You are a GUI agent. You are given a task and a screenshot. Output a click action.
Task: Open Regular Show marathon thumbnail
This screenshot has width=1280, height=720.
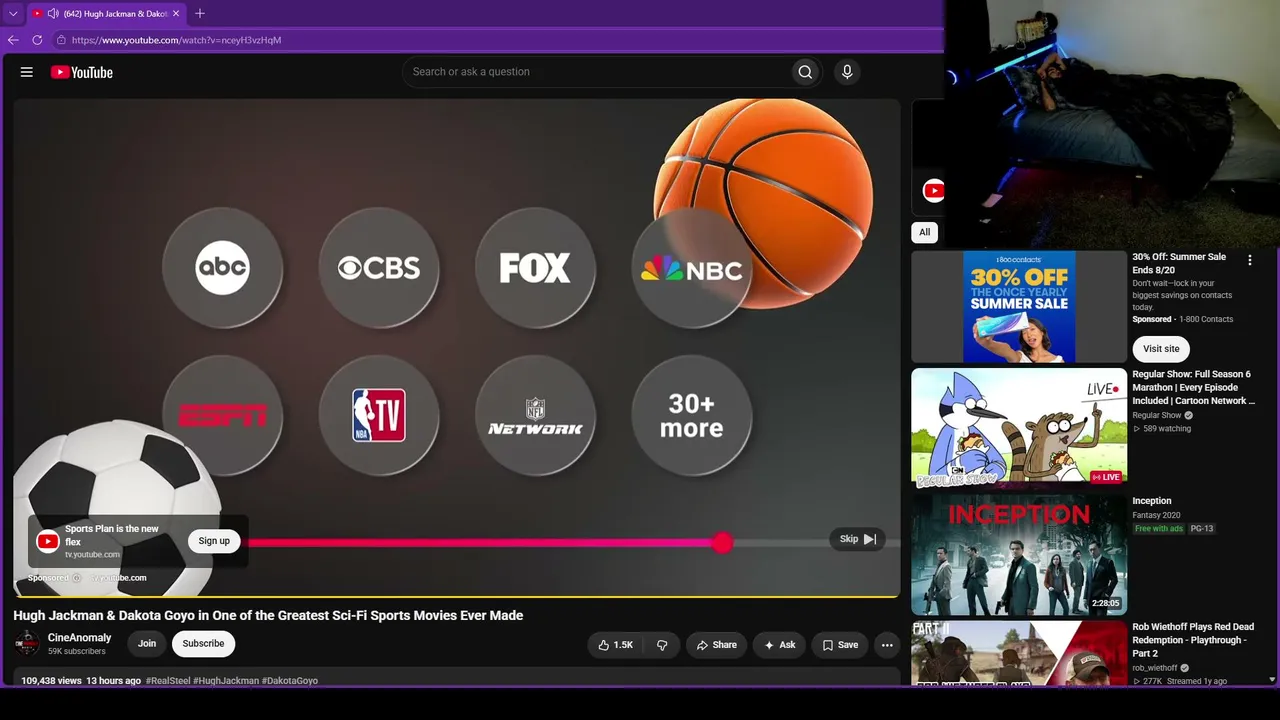point(1019,428)
